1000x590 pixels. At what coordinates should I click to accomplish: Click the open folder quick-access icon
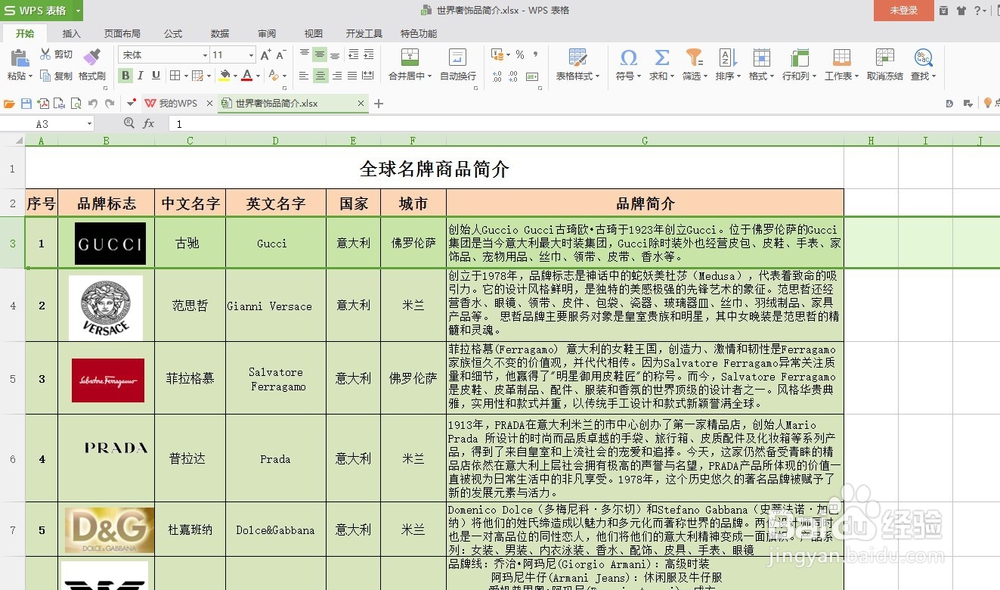(9, 103)
